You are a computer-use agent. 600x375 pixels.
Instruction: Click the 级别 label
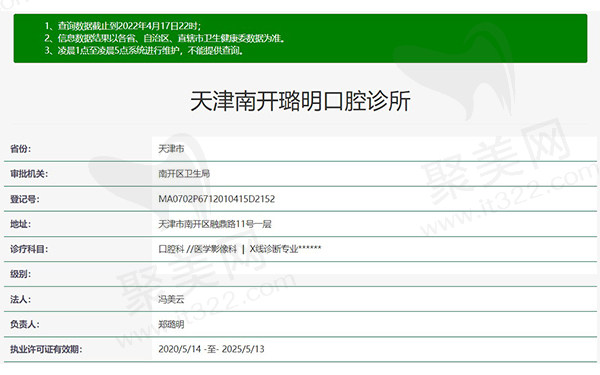[x=21, y=274]
